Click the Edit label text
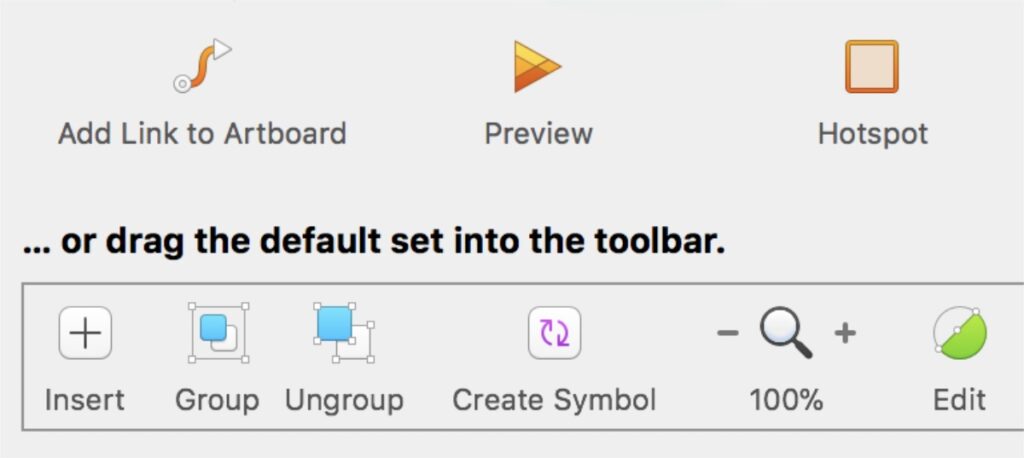The image size is (1024, 458). click(x=959, y=400)
